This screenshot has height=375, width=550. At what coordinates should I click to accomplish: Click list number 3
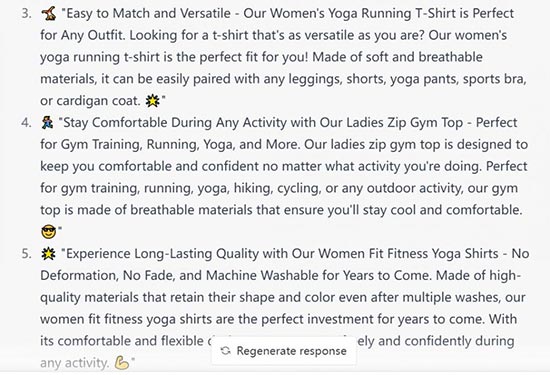(26, 14)
